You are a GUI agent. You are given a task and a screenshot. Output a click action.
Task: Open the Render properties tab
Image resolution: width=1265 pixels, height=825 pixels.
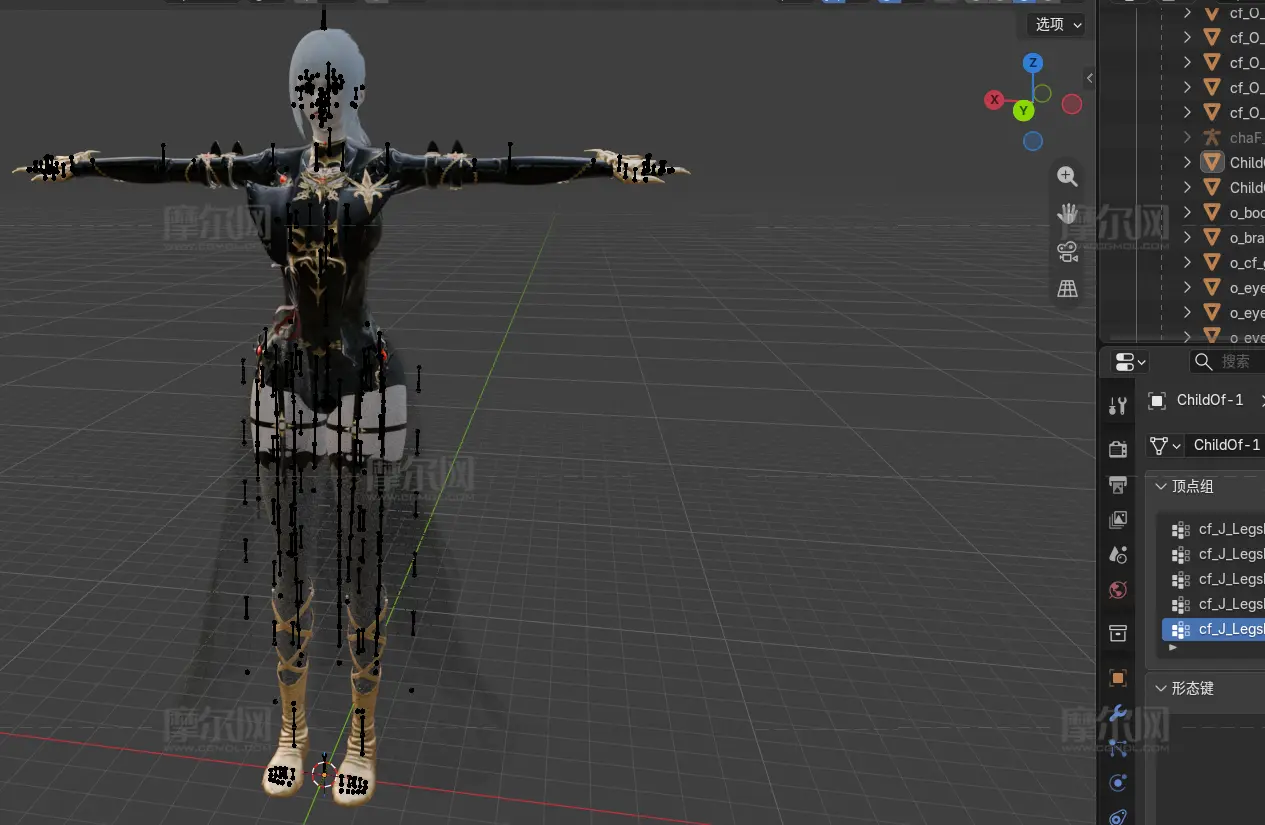tap(1118, 449)
